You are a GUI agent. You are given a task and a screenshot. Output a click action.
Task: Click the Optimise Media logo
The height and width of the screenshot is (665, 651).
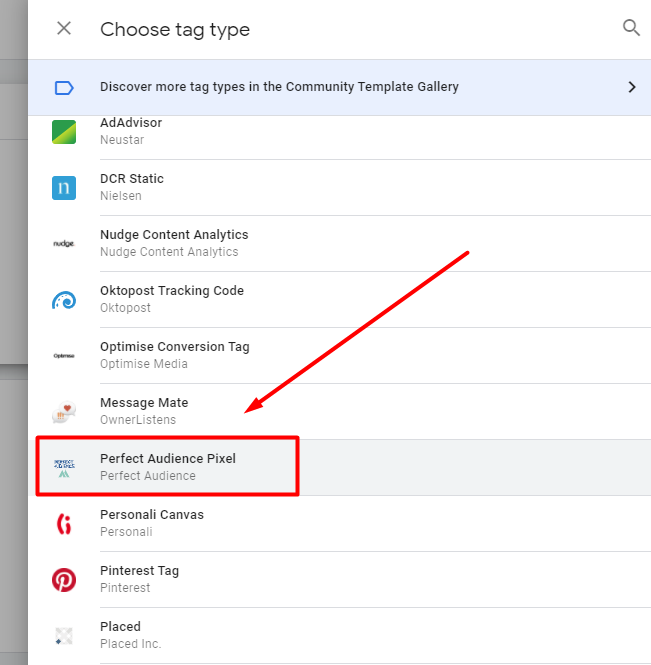point(64,356)
